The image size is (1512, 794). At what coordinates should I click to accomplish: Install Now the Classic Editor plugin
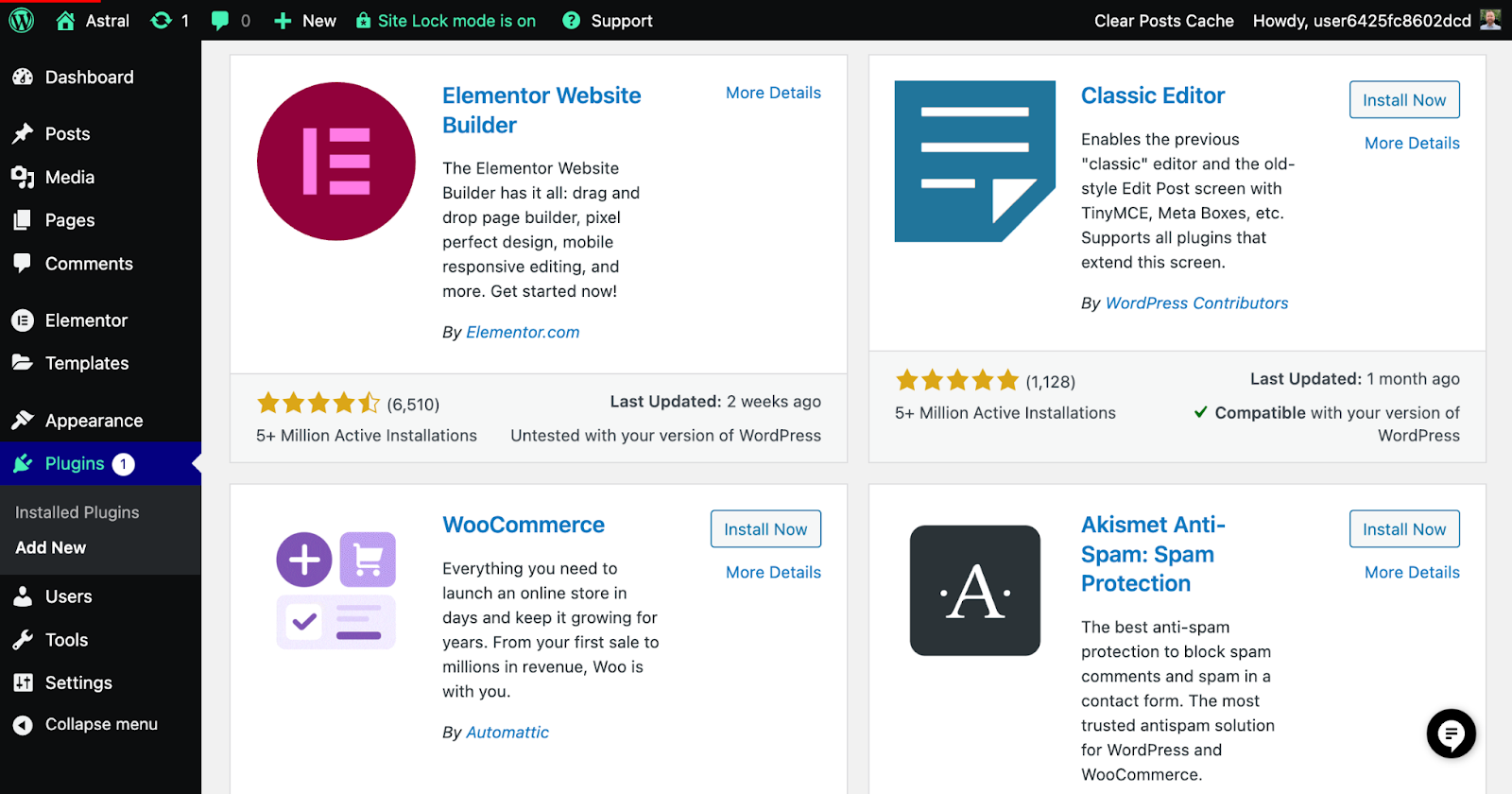[1404, 99]
